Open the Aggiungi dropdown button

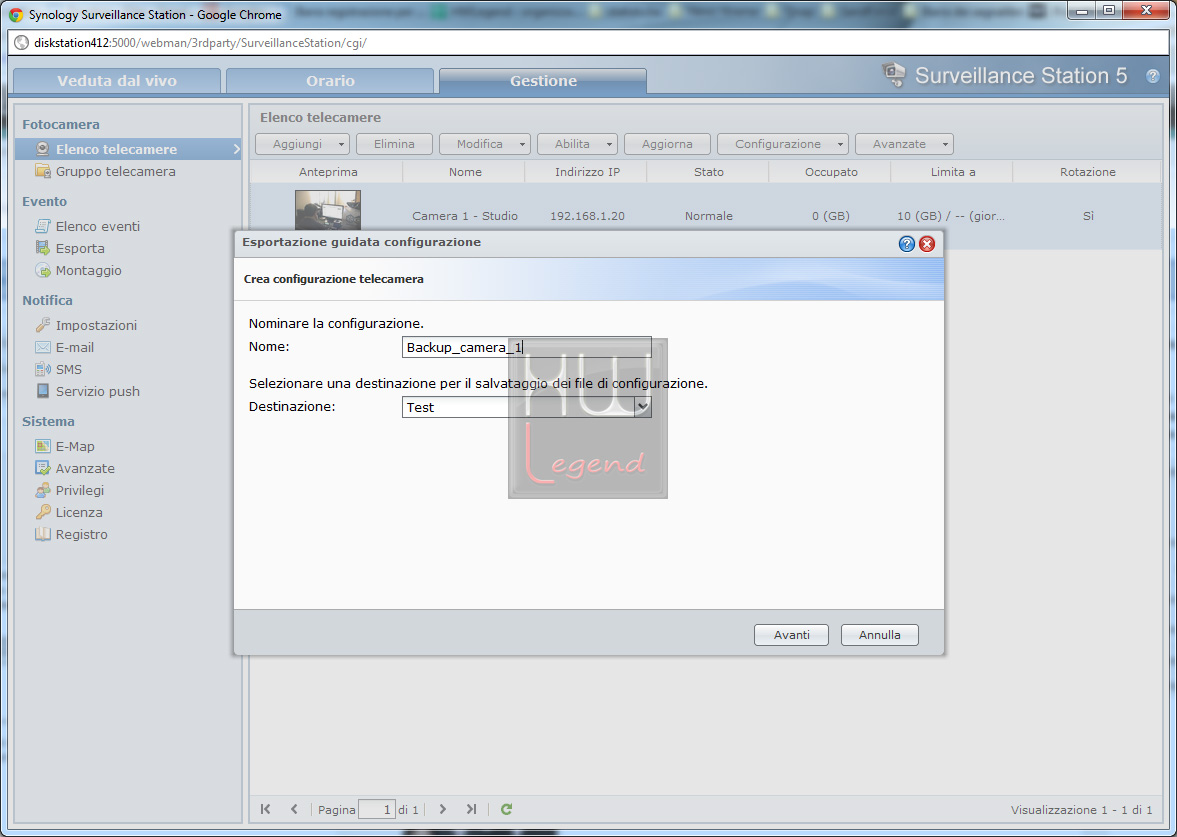[x=303, y=143]
